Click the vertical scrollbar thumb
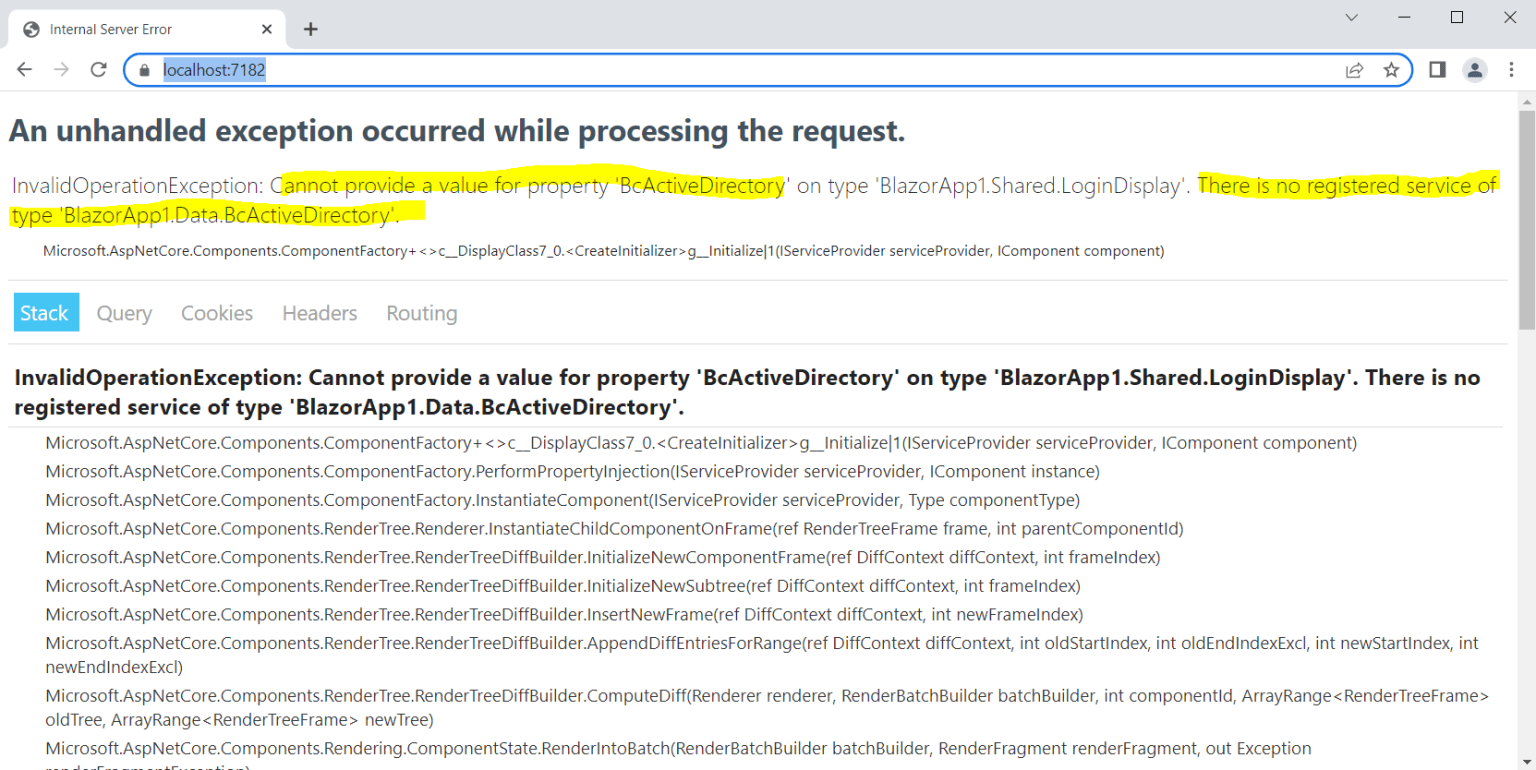Screen dimensions: 1536x770 pos(1526,220)
